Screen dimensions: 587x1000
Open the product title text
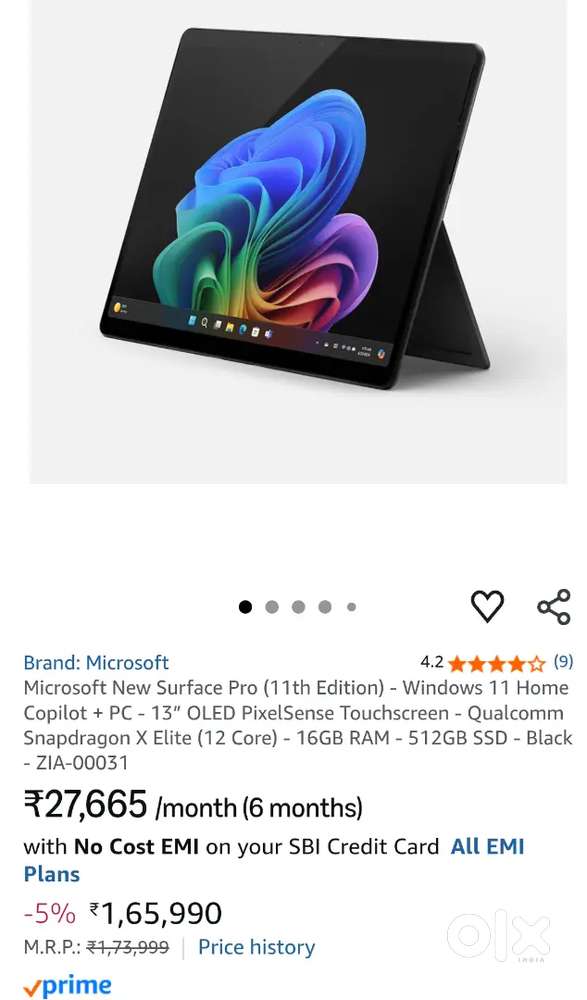[297, 725]
